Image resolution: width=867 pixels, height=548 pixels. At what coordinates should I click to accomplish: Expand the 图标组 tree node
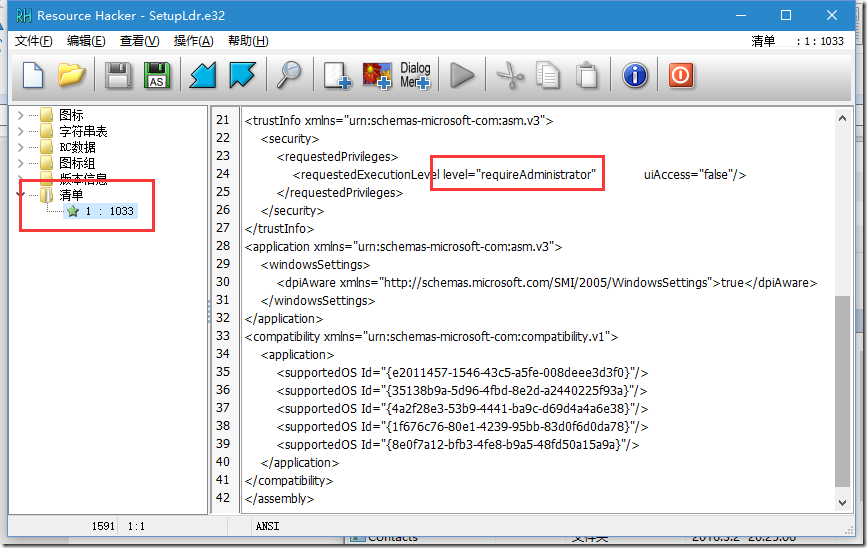[x=20, y=163]
